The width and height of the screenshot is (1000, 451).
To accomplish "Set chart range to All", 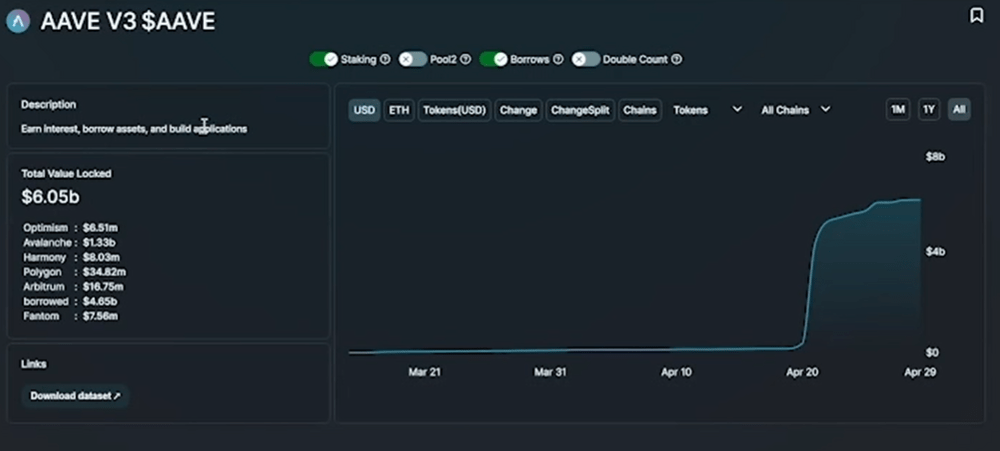I will pos(959,110).
